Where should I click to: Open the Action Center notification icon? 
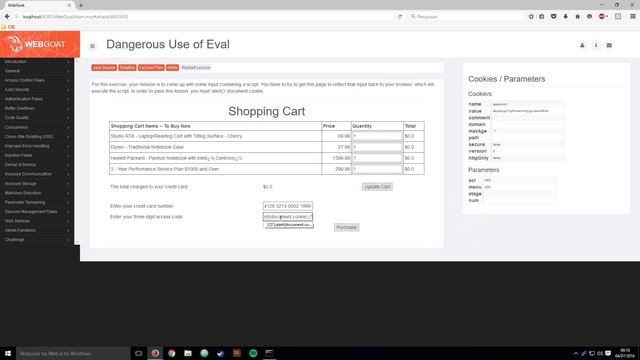click(x=608, y=353)
